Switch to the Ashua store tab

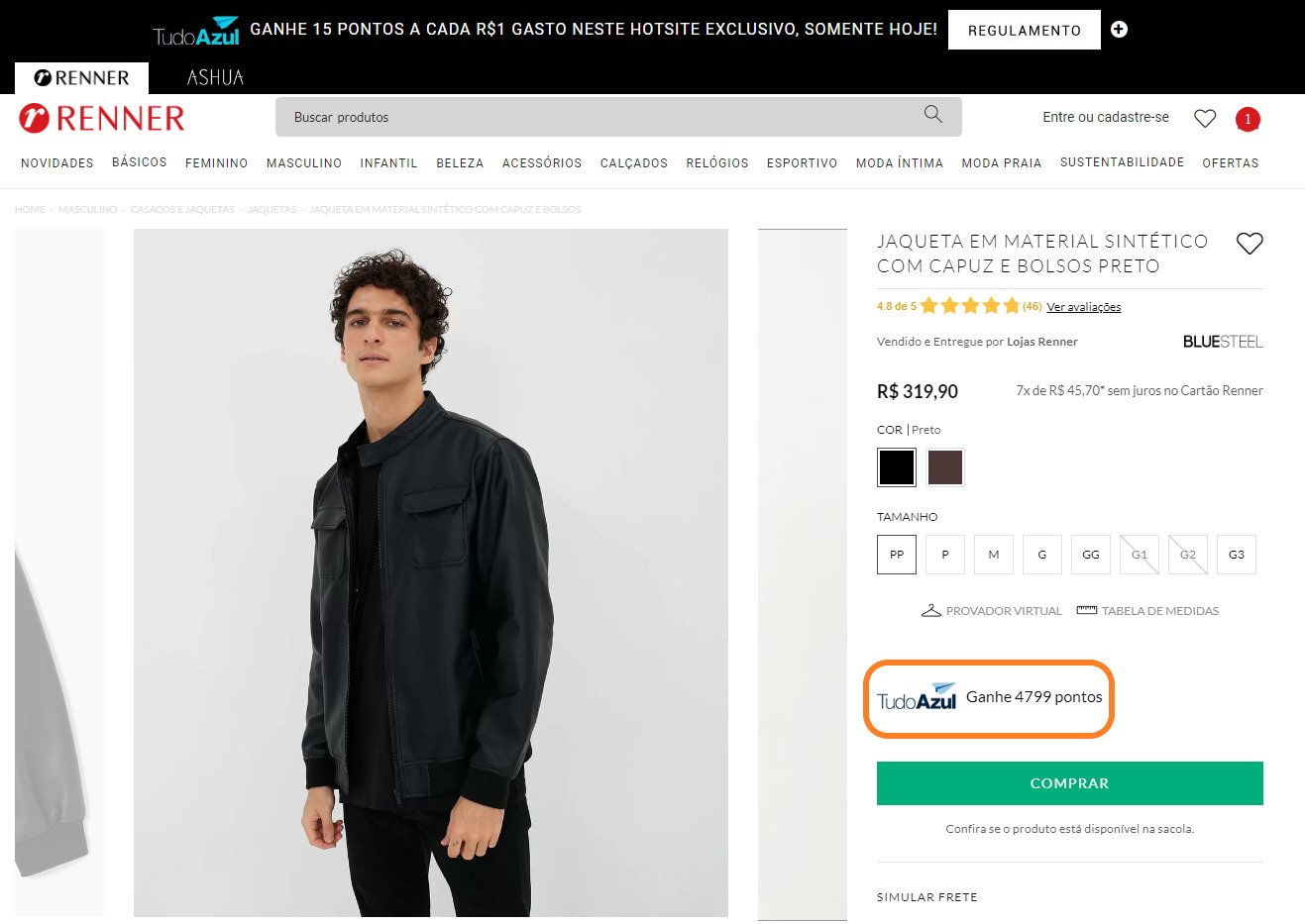click(215, 77)
